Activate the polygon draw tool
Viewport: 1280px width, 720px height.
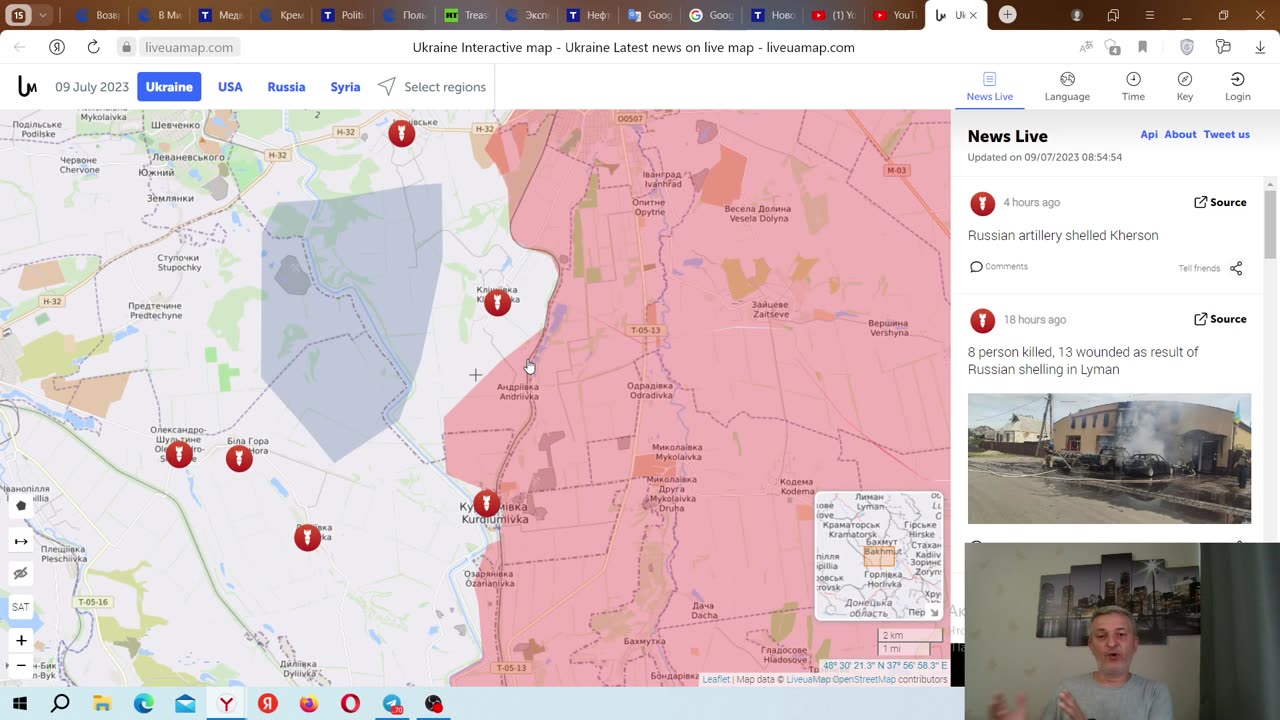[21, 506]
